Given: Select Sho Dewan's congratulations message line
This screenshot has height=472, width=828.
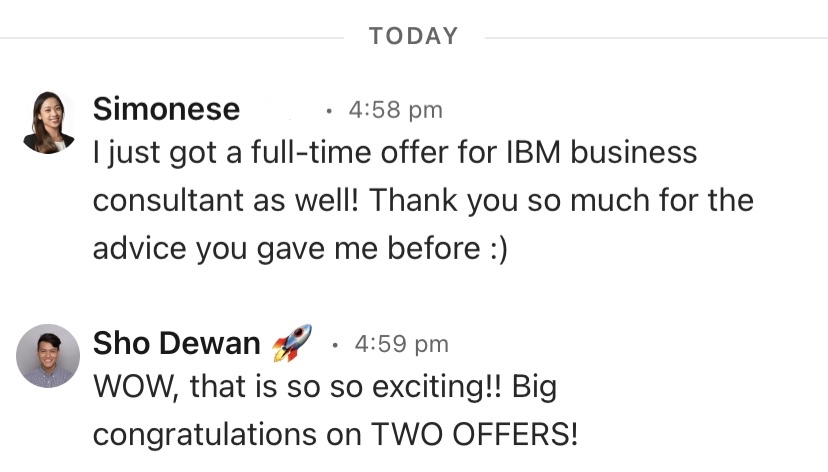Looking at the screenshot, I should (x=334, y=435).
